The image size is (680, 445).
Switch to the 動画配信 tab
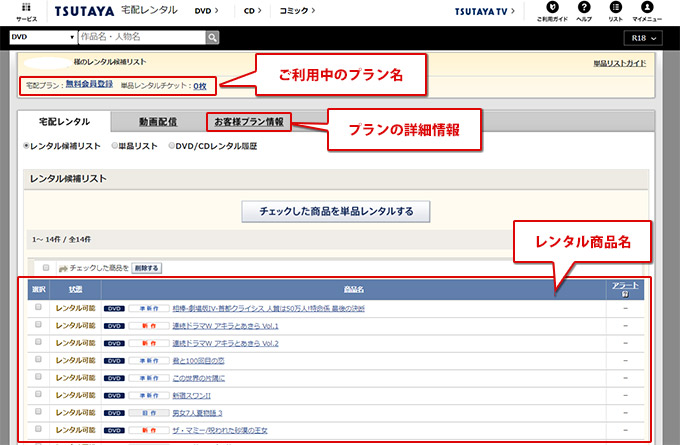click(x=158, y=122)
